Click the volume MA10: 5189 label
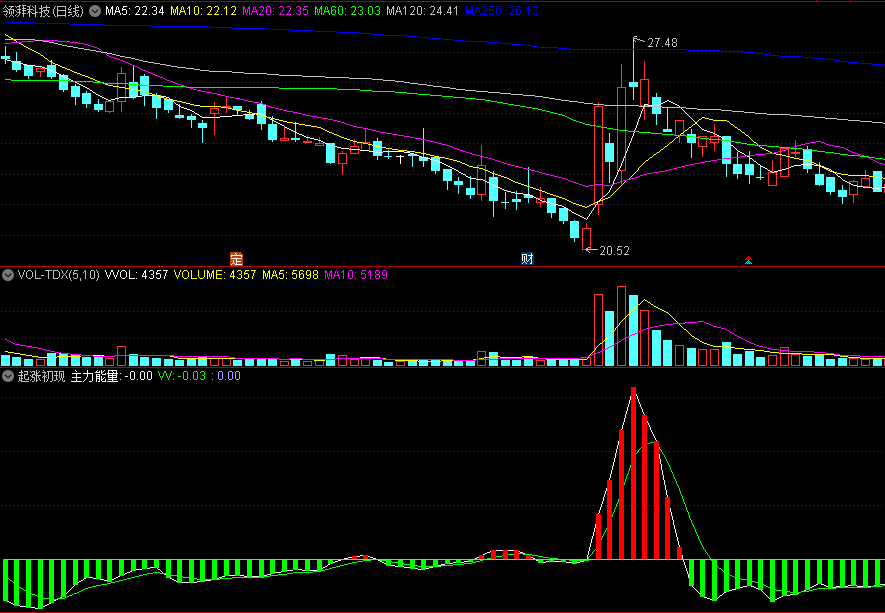The image size is (885, 613). (x=356, y=275)
